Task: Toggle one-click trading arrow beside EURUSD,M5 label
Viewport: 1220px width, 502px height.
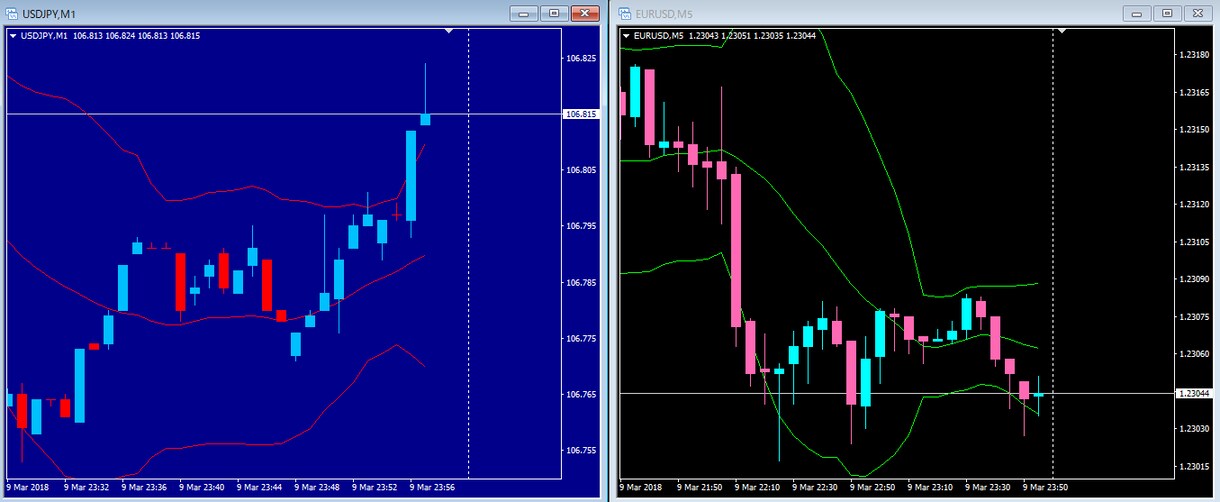Action: [x=626, y=36]
